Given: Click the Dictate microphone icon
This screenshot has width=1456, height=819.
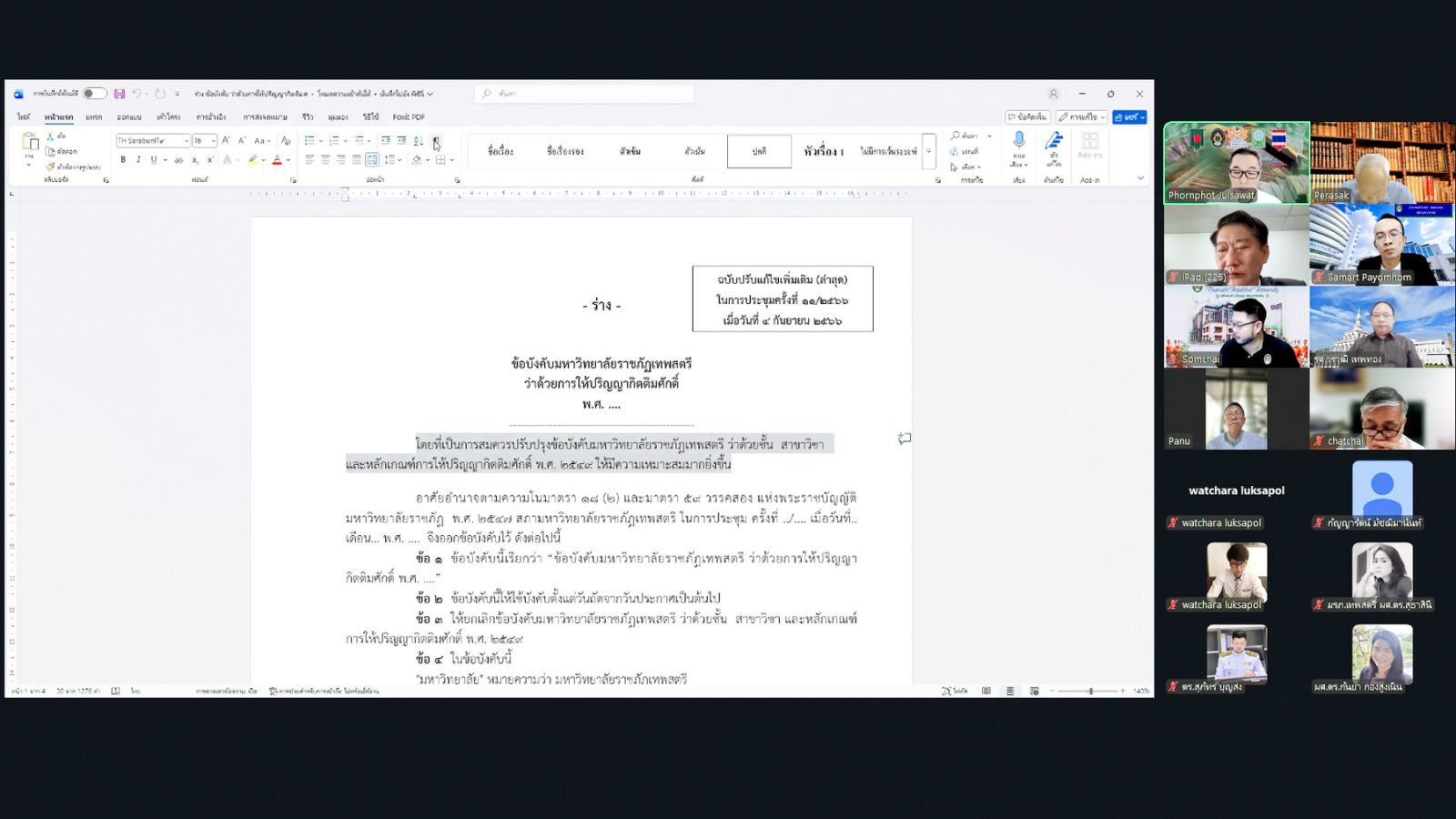Looking at the screenshot, I should [1019, 140].
